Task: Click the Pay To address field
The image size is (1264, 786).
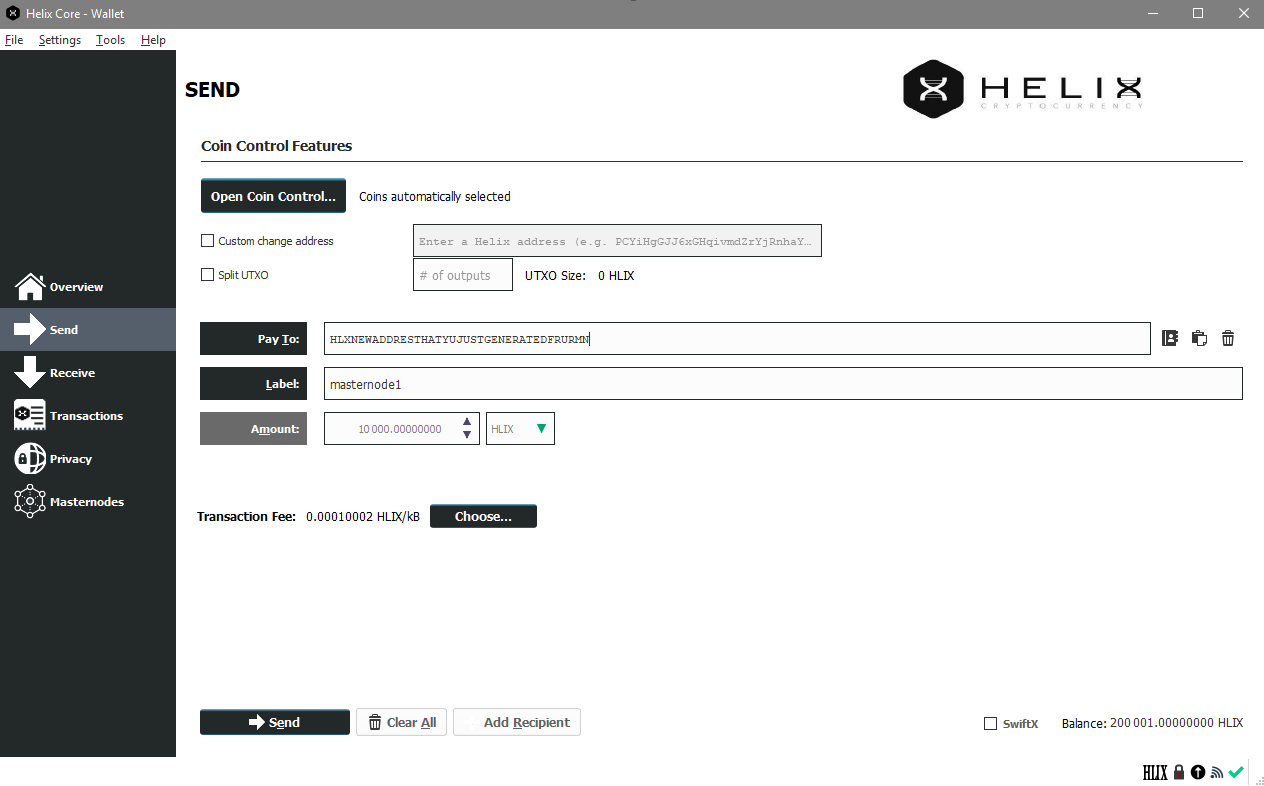Action: point(737,338)
